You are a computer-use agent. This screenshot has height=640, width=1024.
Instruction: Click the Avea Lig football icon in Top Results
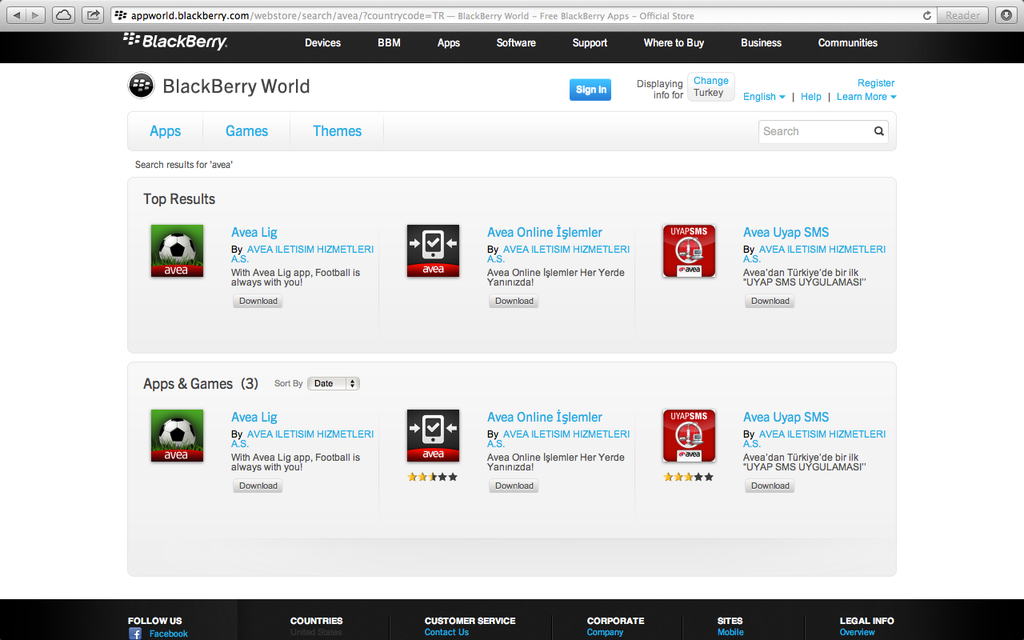coord(177,250)
